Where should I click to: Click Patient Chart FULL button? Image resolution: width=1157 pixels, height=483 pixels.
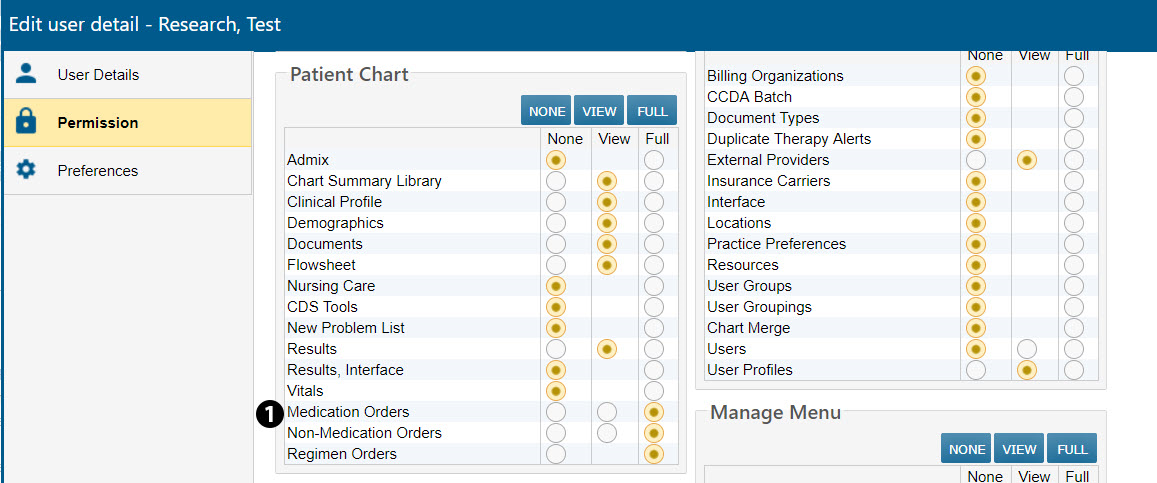pos(652,111)
